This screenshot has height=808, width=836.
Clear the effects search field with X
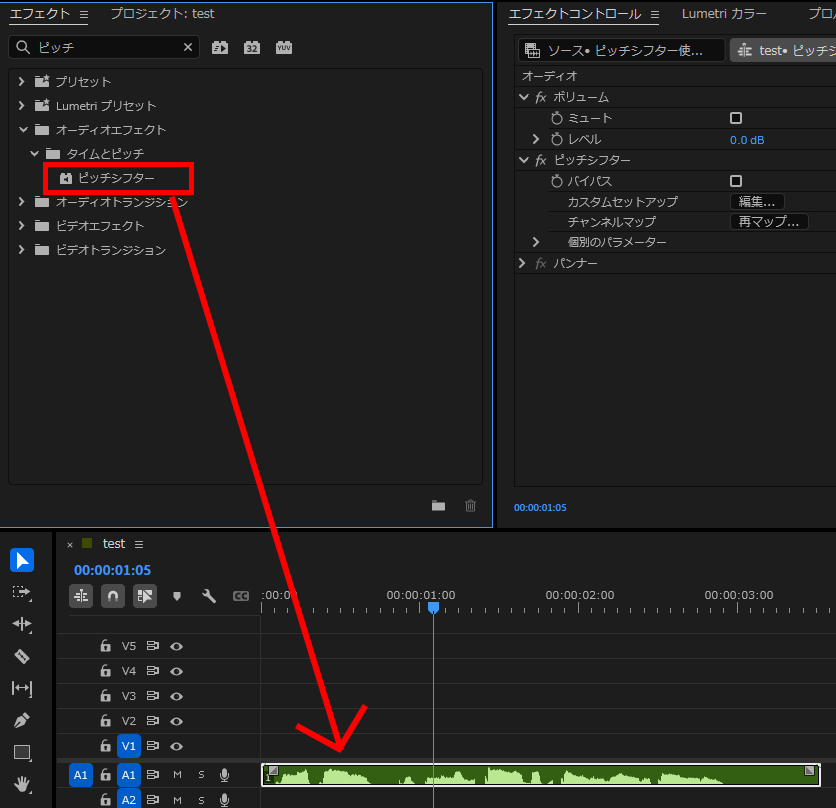pyautogui.click(x=188, y=47)
